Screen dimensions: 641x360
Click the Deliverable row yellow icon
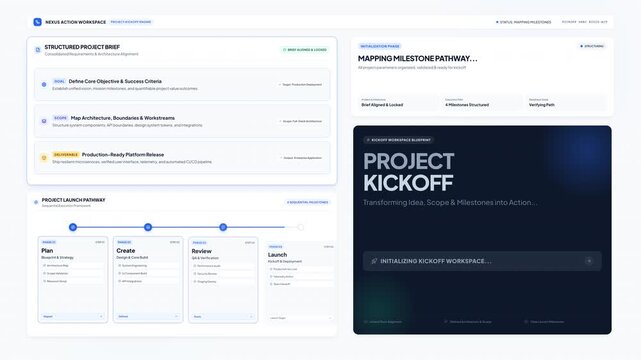[44, 158]
